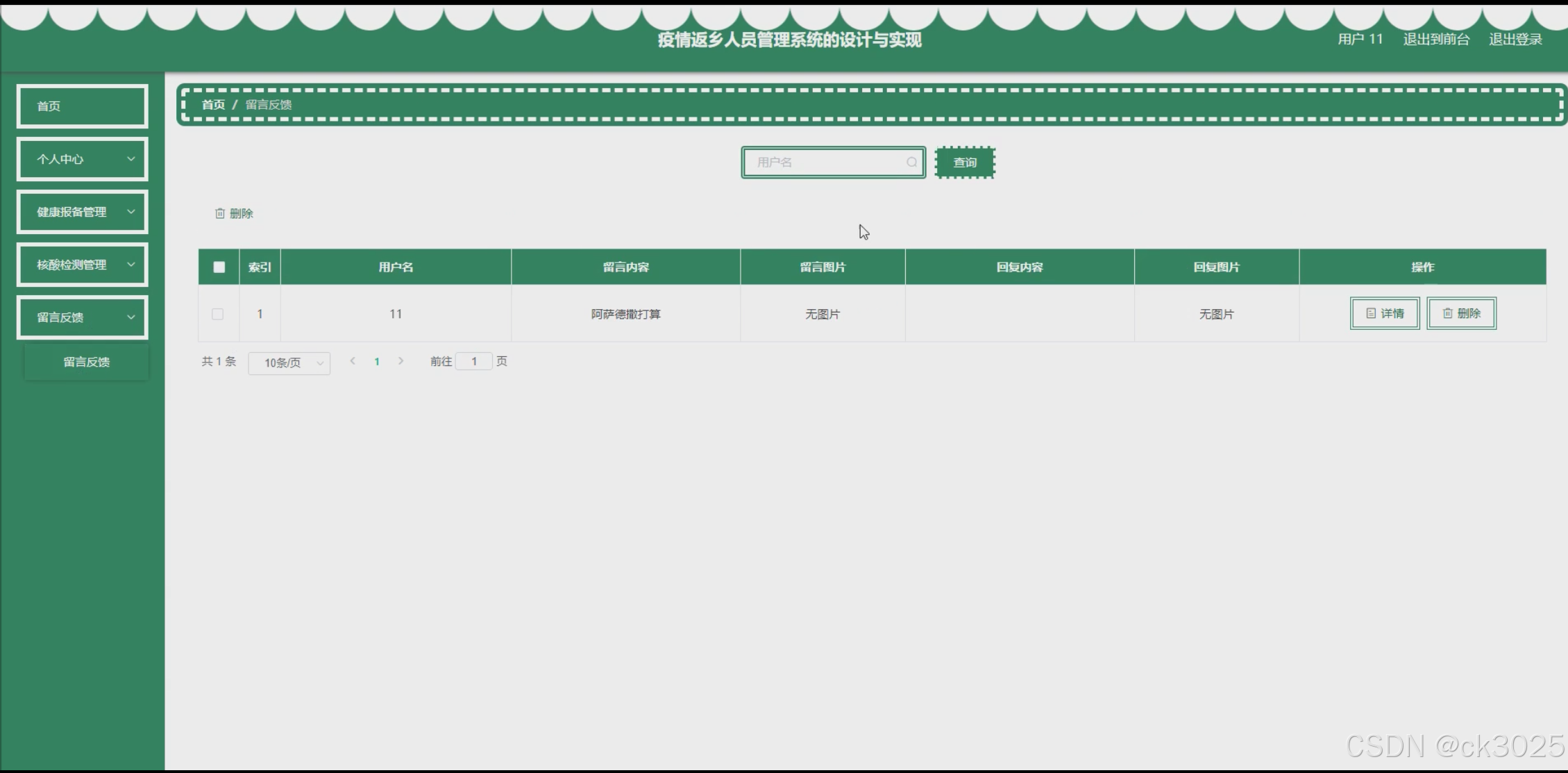
Task: Collapse the 留言反馈 sidebar menu
Action: point(82,317)
